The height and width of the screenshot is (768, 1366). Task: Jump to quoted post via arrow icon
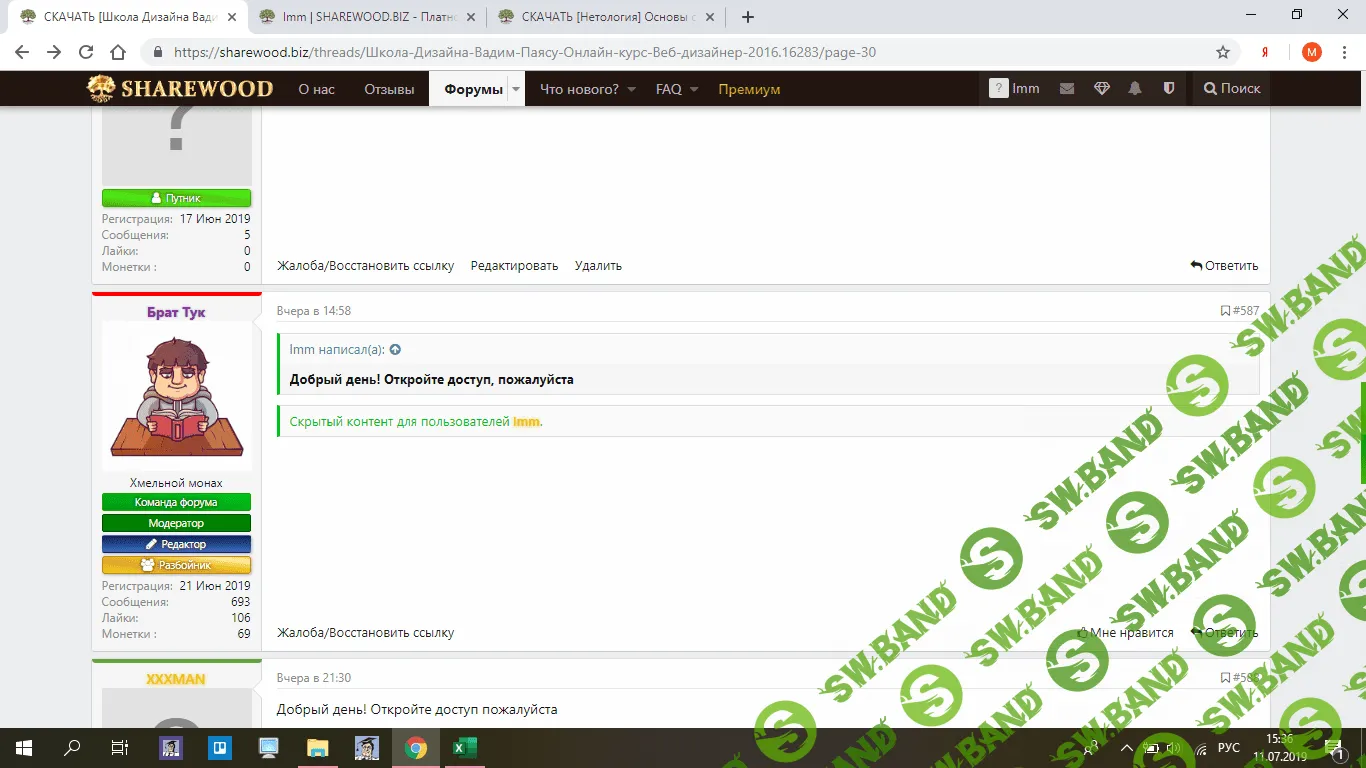pos(395,350)
